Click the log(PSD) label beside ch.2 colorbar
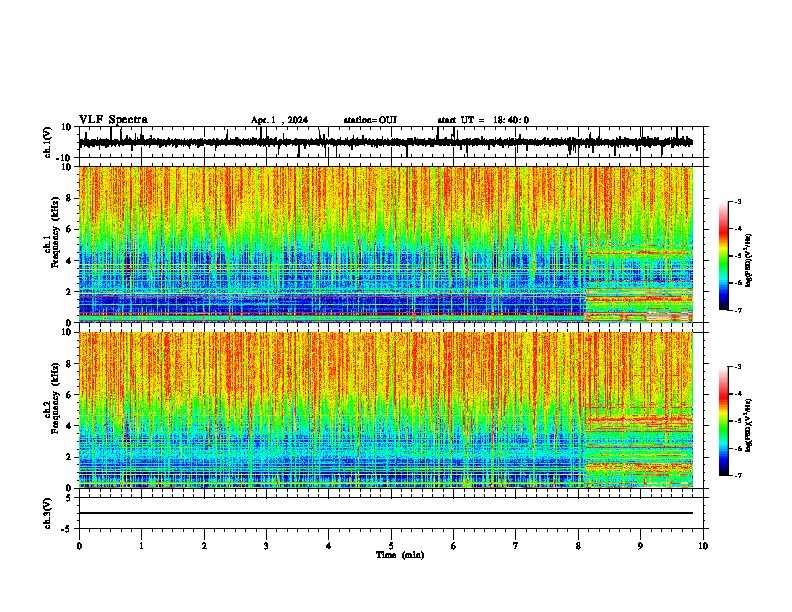Screen dimensions: 792x612 point(749,425)
